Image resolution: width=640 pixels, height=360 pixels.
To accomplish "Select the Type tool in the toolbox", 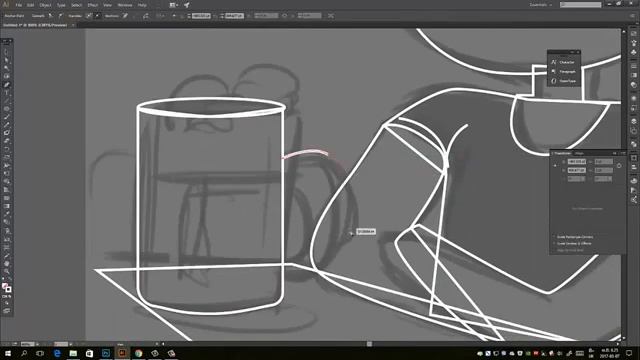I will [x=7, y=93].
